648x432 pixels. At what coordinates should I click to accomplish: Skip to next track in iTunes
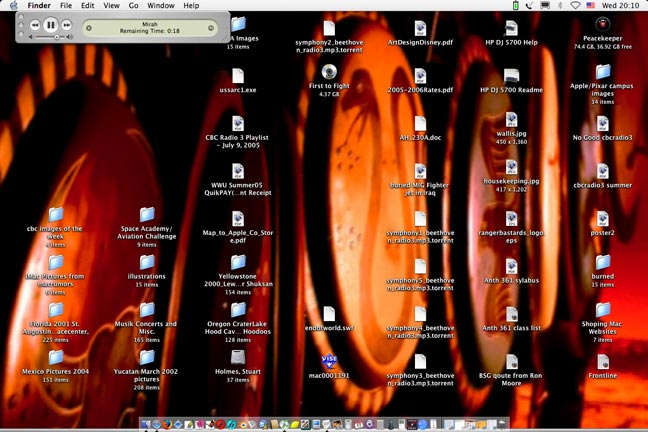pyautogui.click(x=66, y=25)
